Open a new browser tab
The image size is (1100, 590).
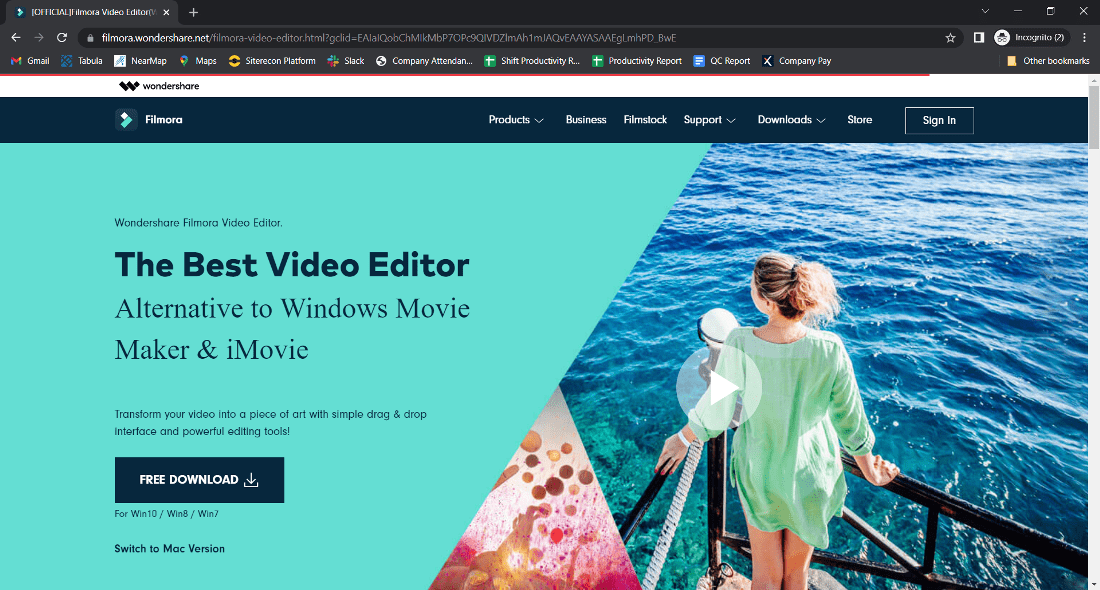click(193, 12)
